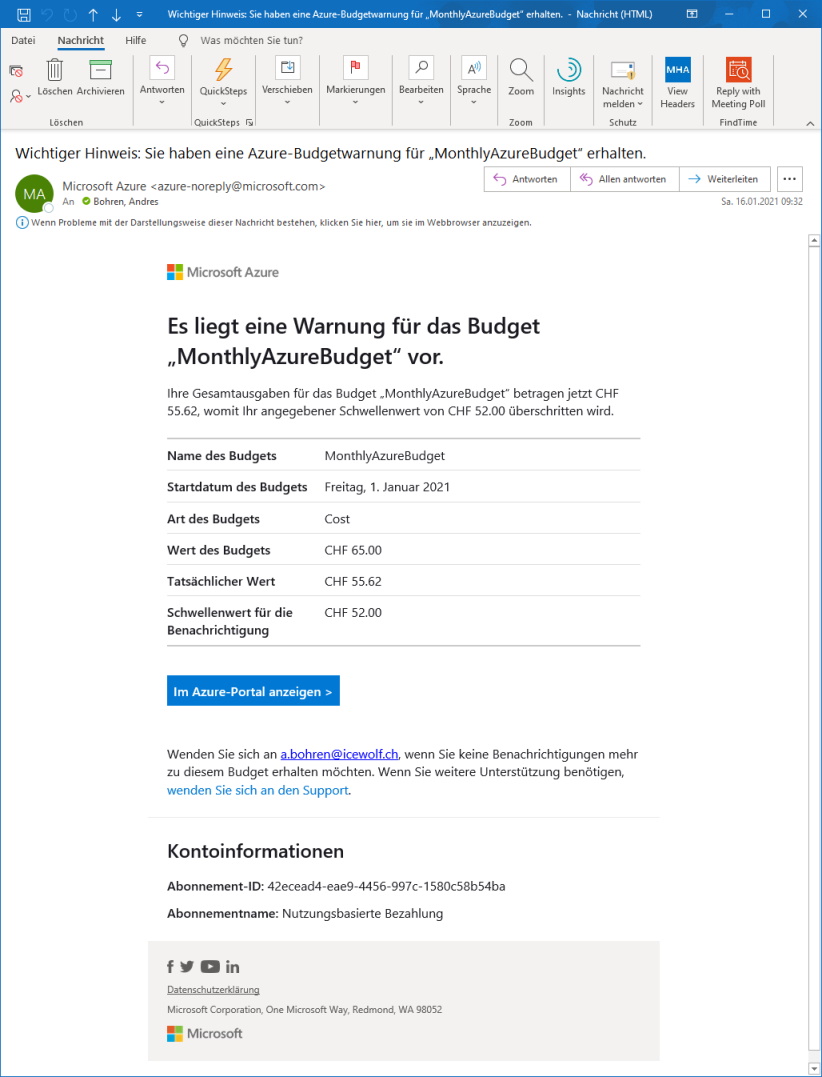The width and height of the screenshot is (822, 1077).
Task: Open the Datei menu
Action: [23, 41]
